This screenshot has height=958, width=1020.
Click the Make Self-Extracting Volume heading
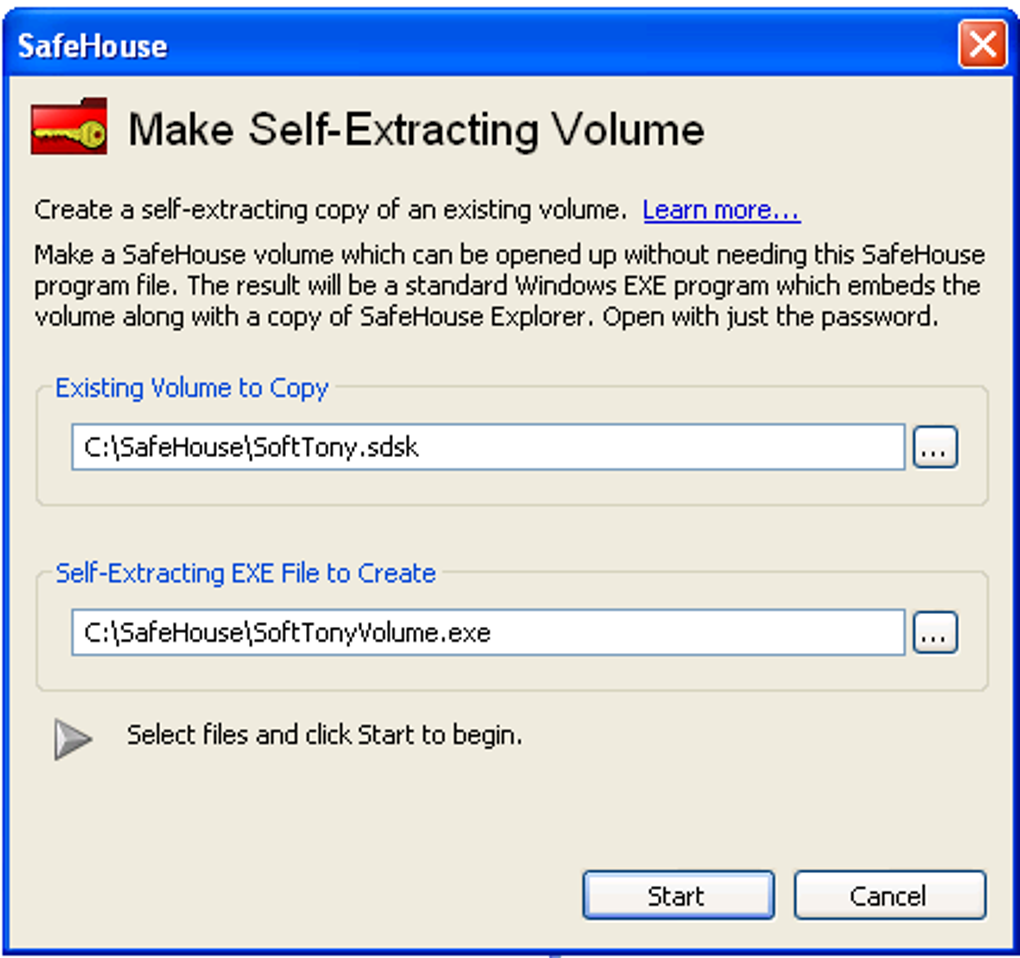click(416, 129)
